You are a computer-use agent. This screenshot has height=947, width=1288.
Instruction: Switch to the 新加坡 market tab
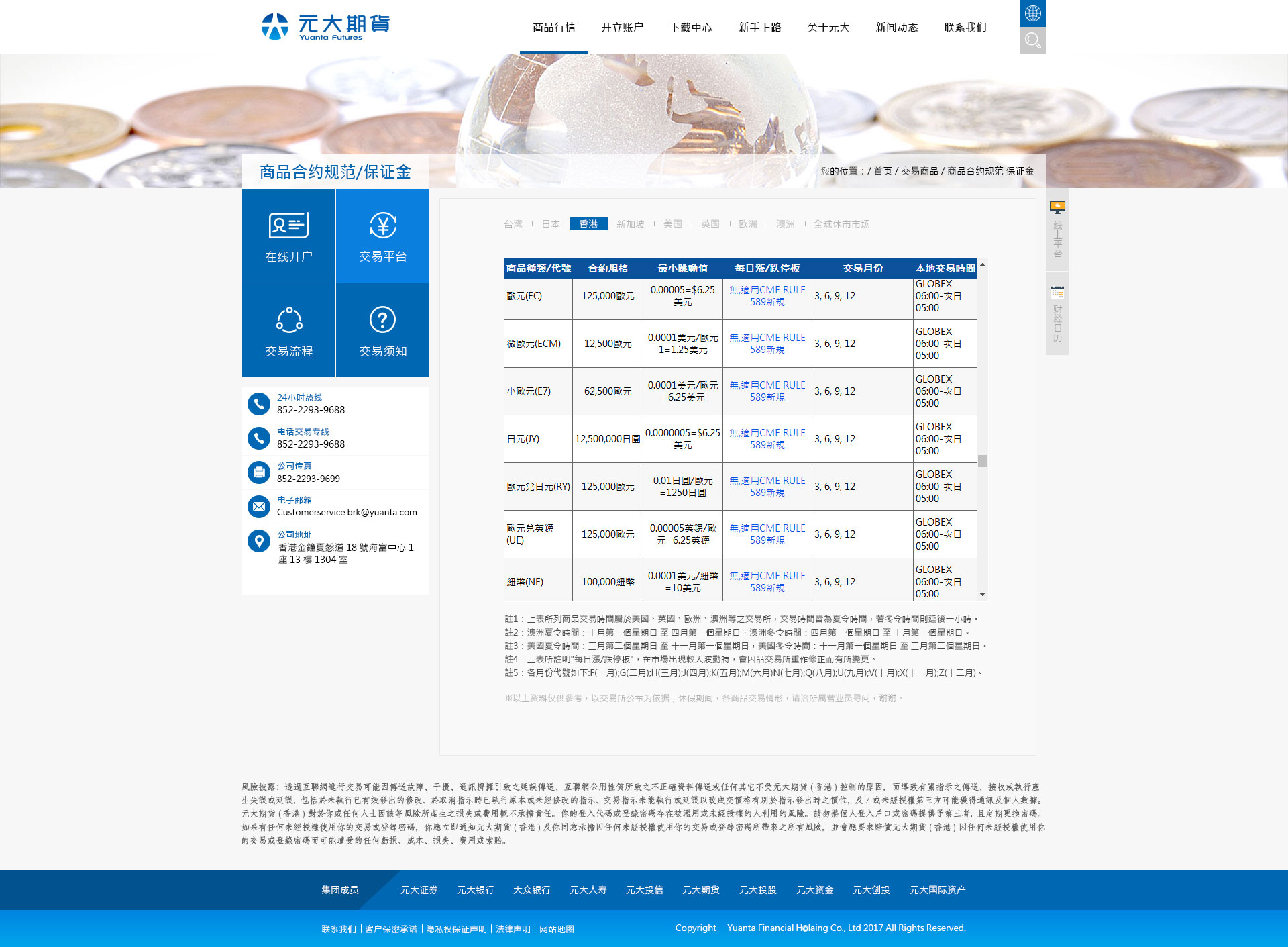click(x=630, y=224)
